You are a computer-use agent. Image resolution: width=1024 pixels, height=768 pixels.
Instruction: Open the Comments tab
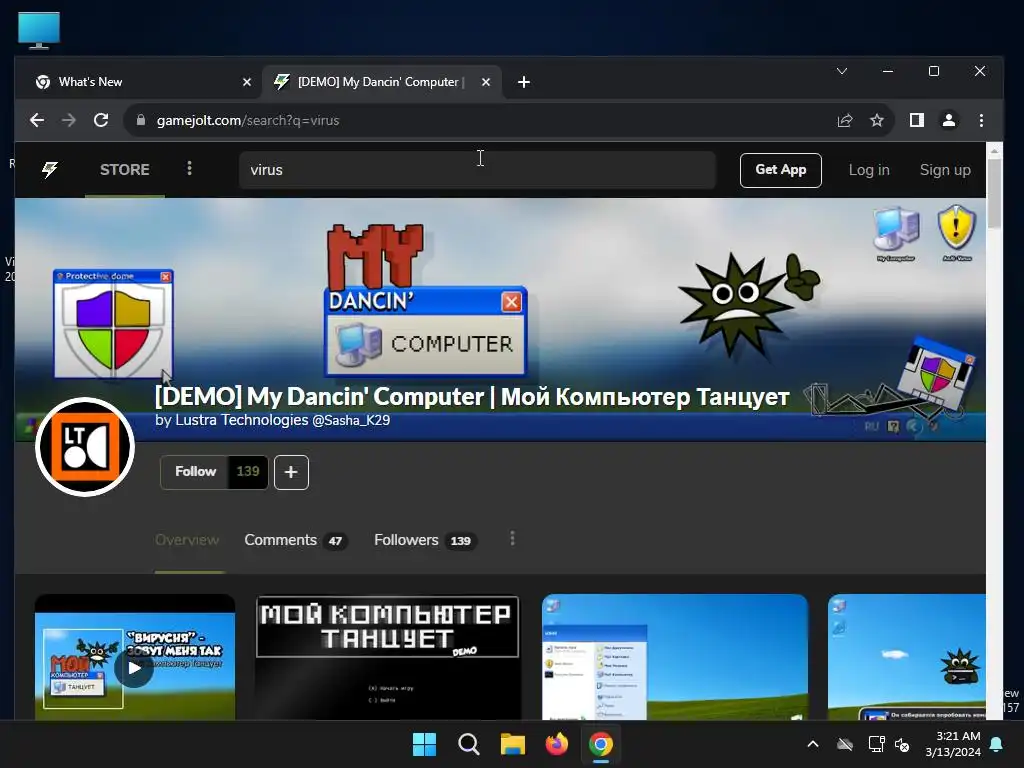pyautogui.click(x=296, y=540)
